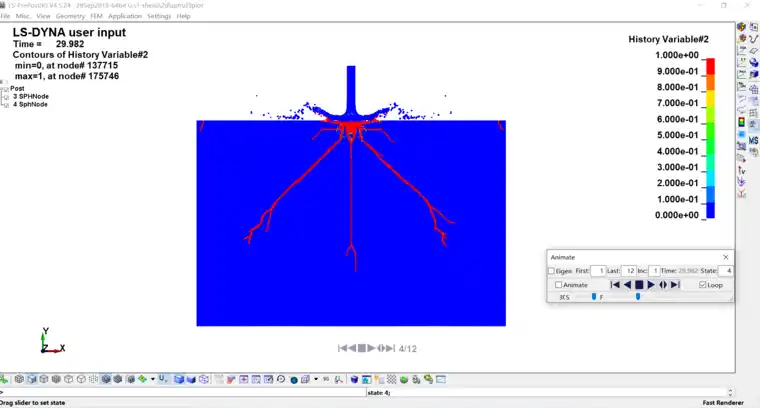
Task: Play animation backward in Animate dialog
Action: coord(627,285)
